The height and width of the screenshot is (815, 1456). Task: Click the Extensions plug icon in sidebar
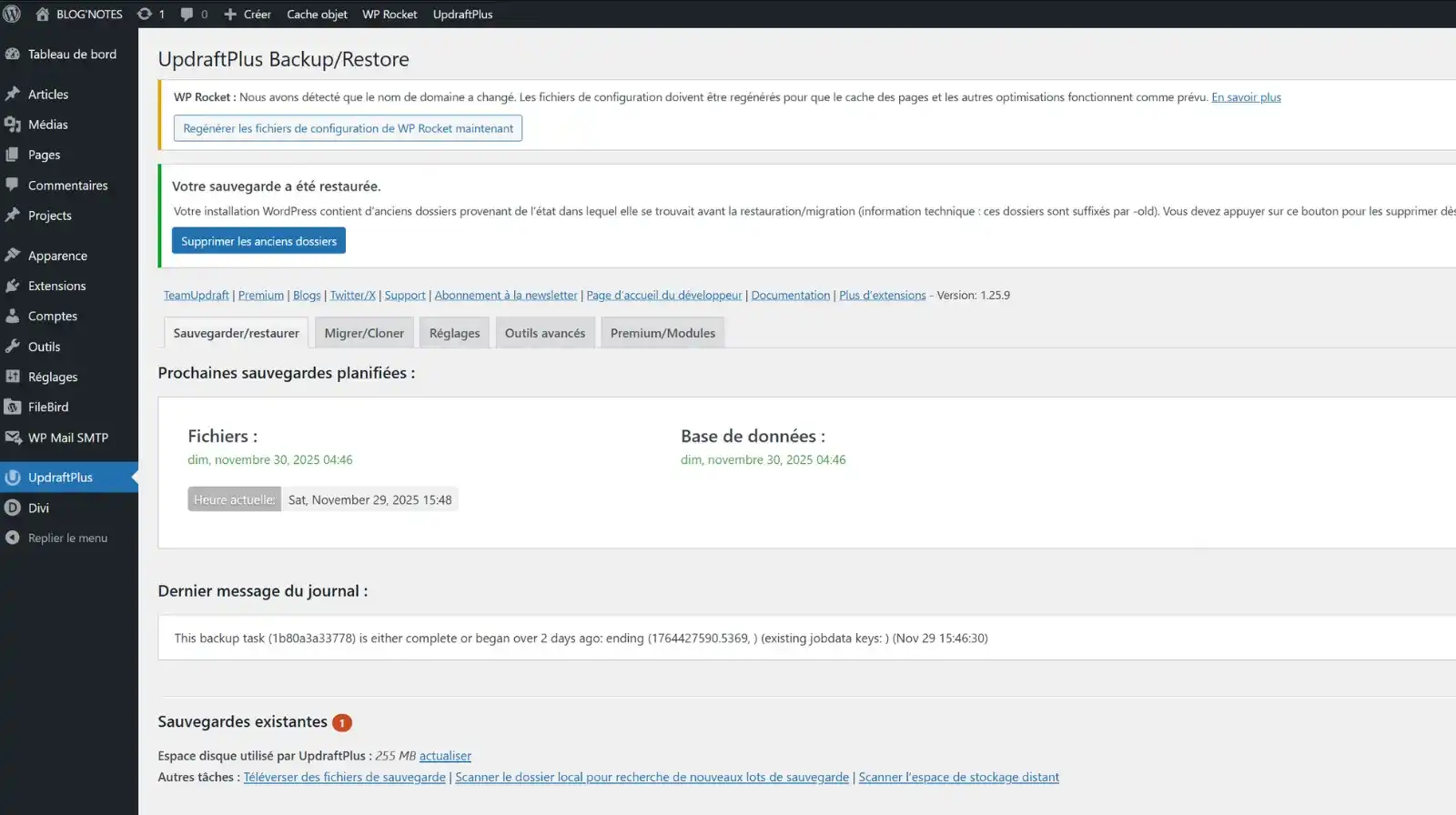13,286
